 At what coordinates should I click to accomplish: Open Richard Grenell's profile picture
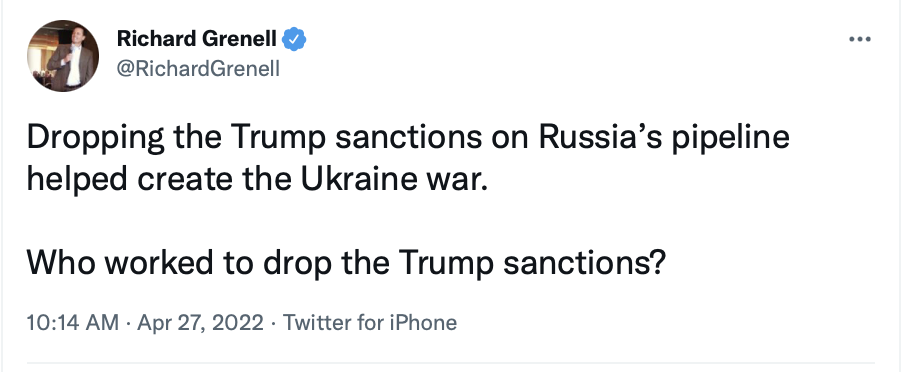click(x=63, y=56)
